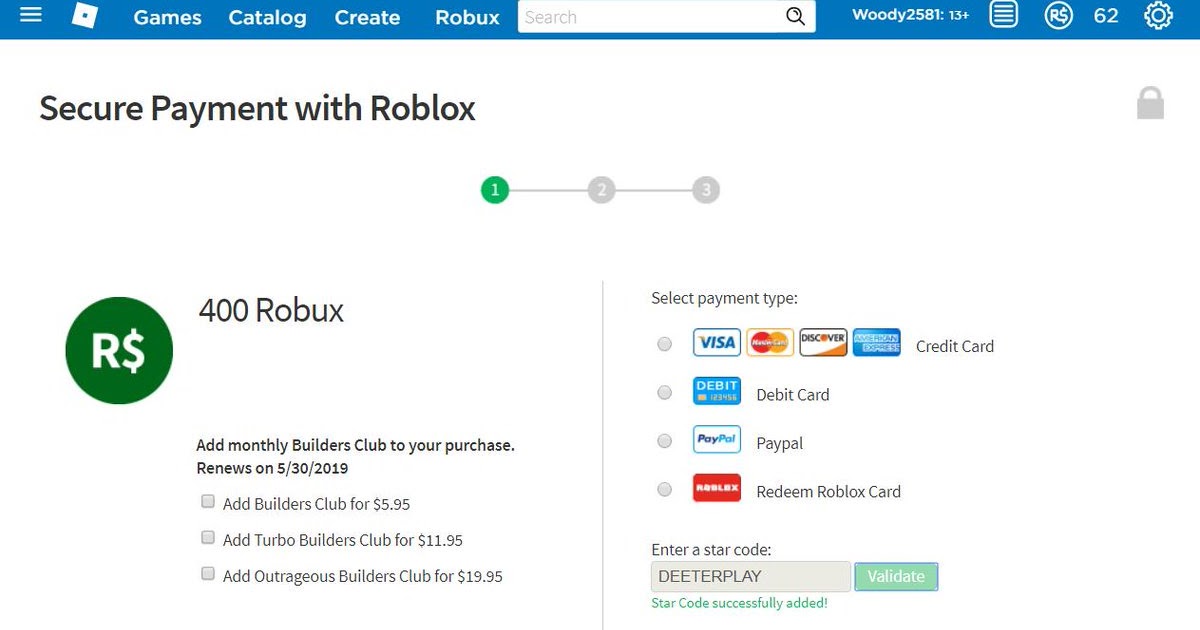Focus the star code input field
Viewport: 1200px width, 630px height.
click(x=751, y=576)
